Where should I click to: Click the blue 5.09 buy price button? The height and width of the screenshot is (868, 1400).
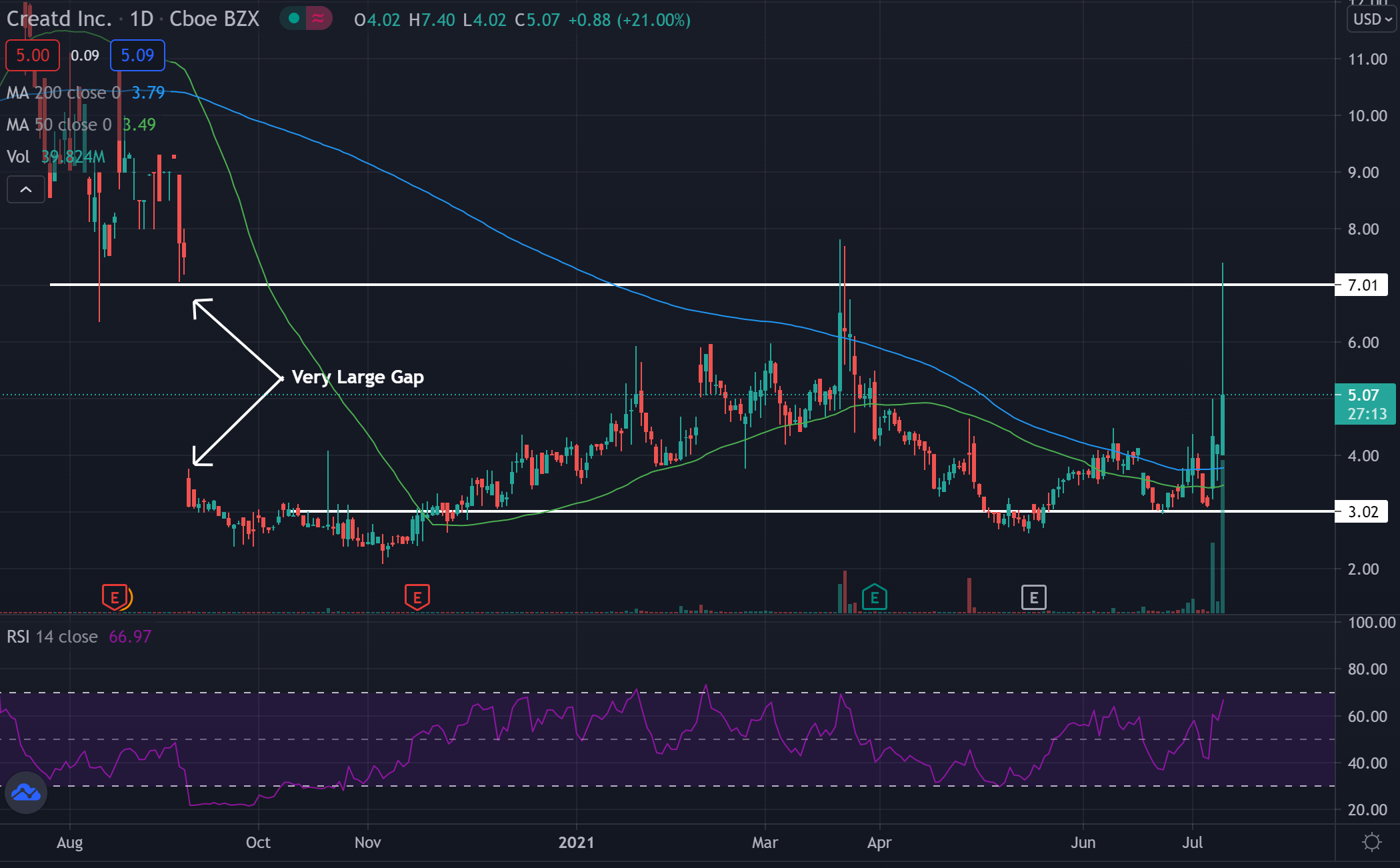(x=137, y=55)
